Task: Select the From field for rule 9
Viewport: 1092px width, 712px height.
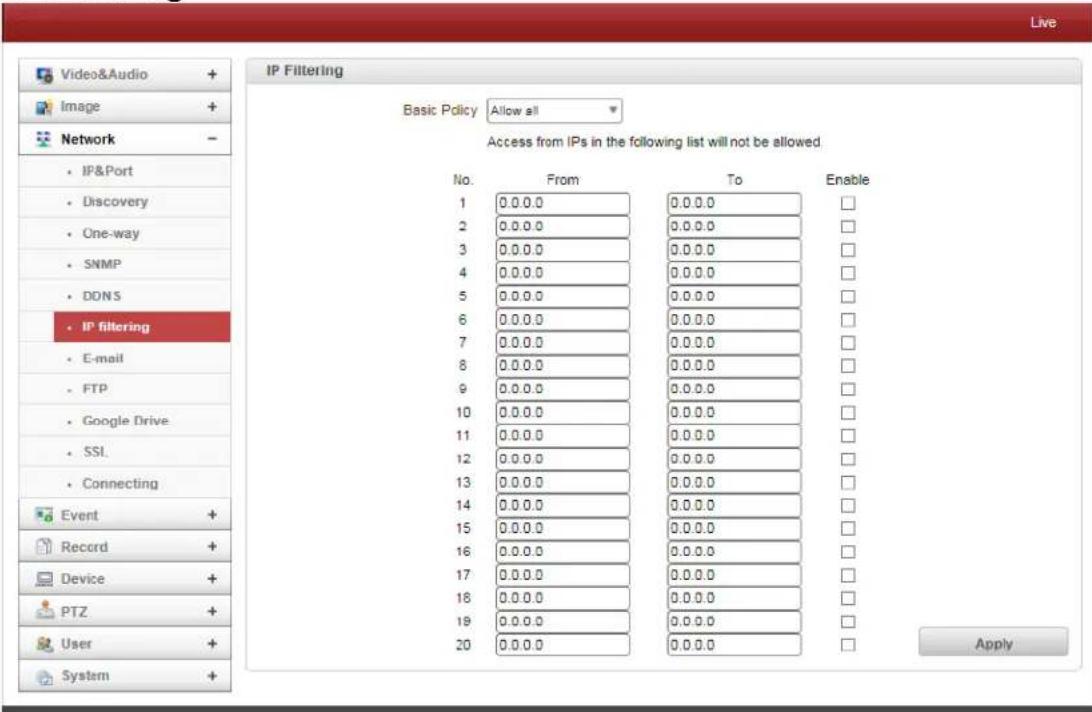Action: (563, 389)
